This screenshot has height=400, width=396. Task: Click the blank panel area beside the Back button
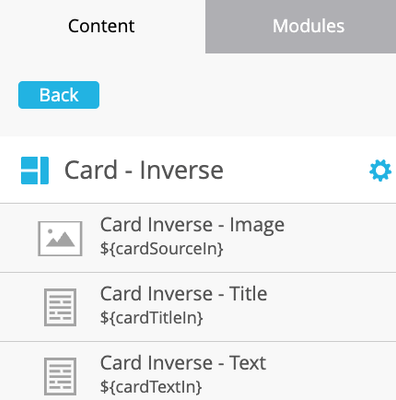point(247,95)
